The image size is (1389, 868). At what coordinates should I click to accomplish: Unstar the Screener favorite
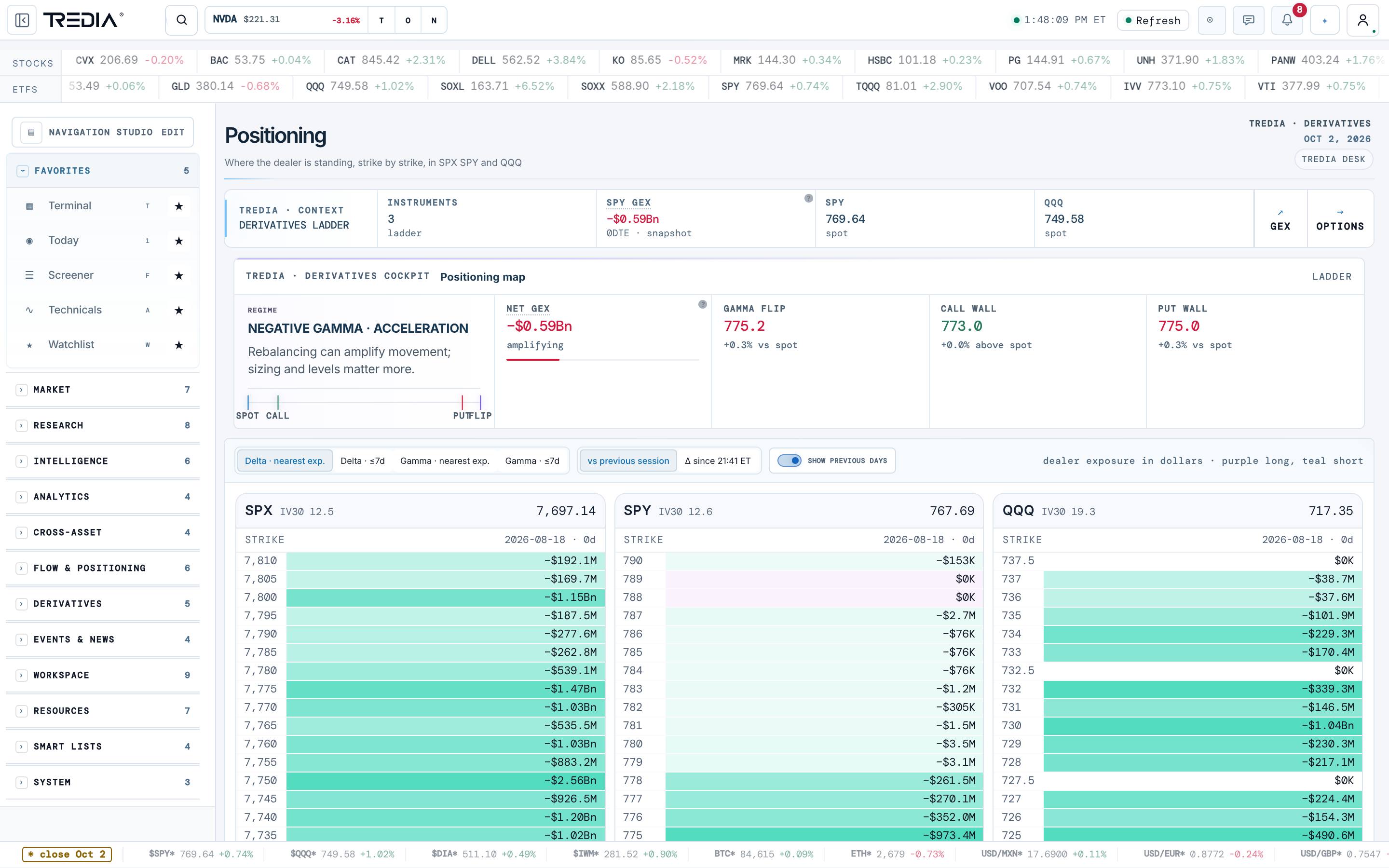[x=178, y=275]
